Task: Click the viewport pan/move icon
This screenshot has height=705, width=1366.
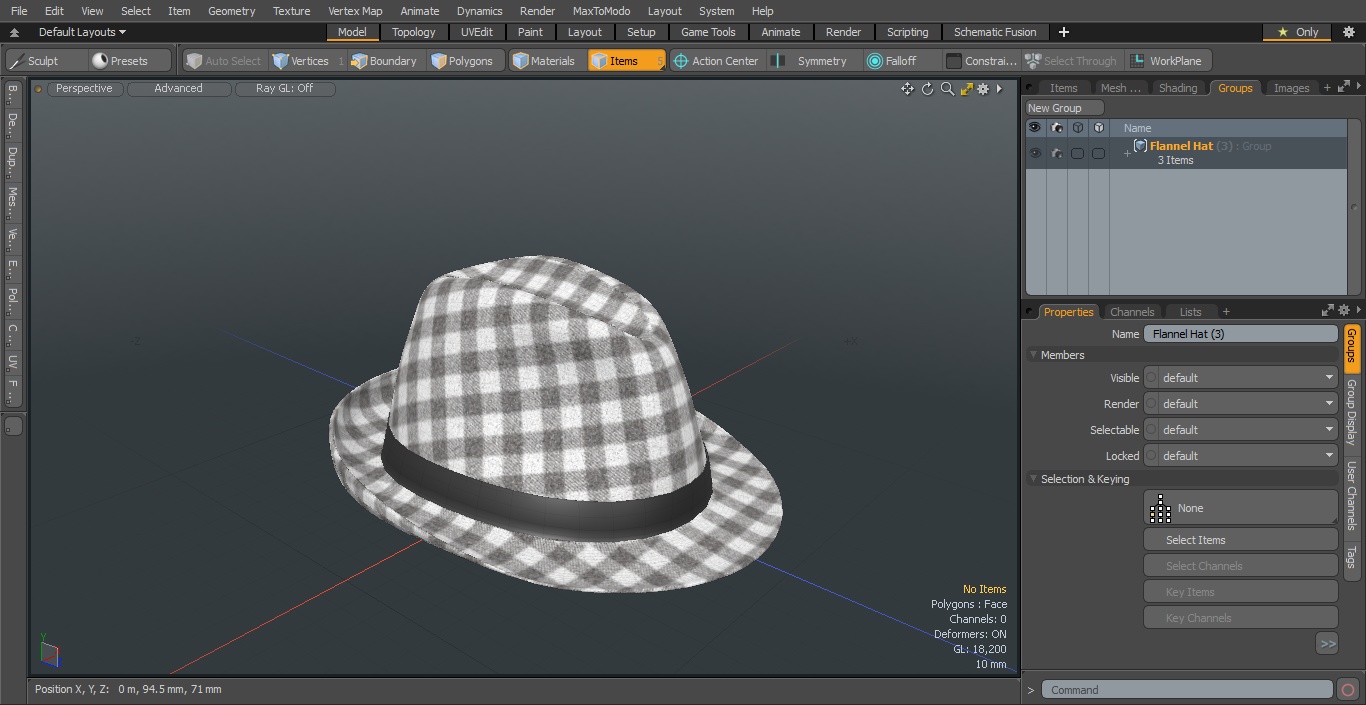Action: [x=907, y=89]
